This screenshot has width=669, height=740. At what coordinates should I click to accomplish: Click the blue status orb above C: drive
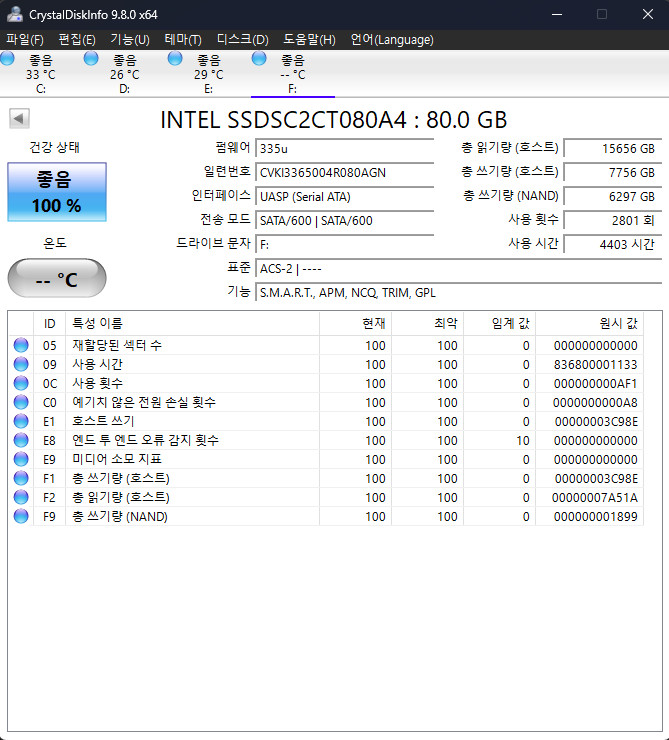7,59
